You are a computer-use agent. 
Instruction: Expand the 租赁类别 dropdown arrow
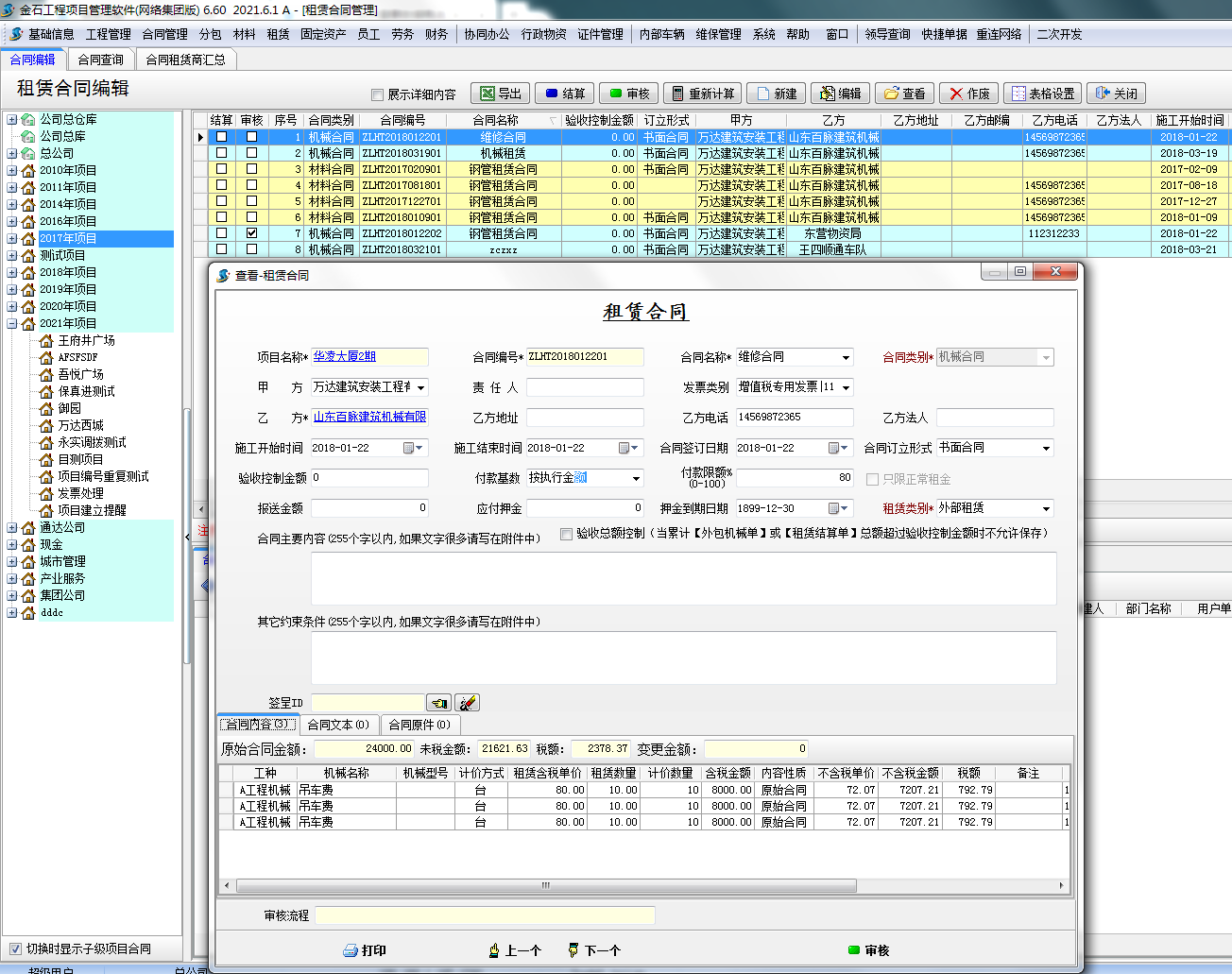tap(1046, 508)
